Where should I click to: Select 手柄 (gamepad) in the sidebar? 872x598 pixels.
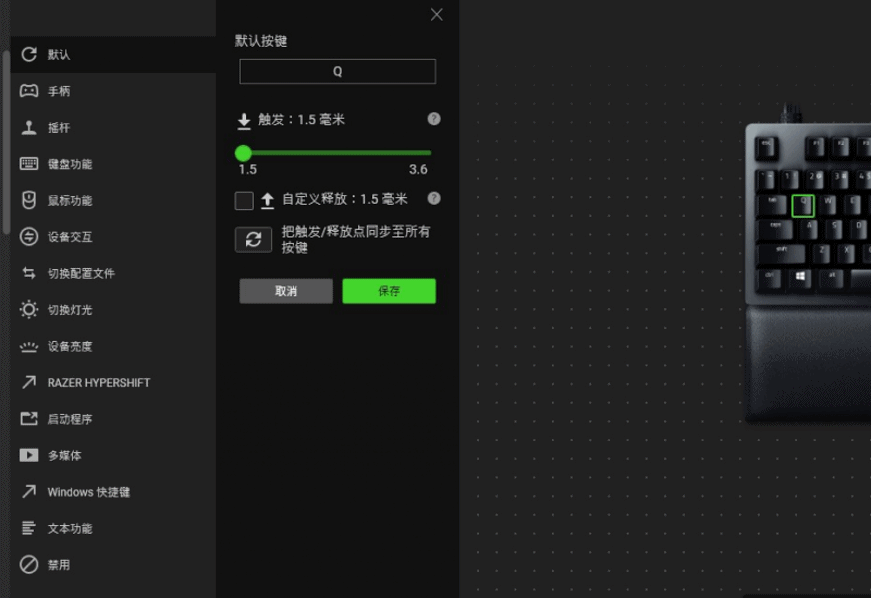tap(60, 91)
